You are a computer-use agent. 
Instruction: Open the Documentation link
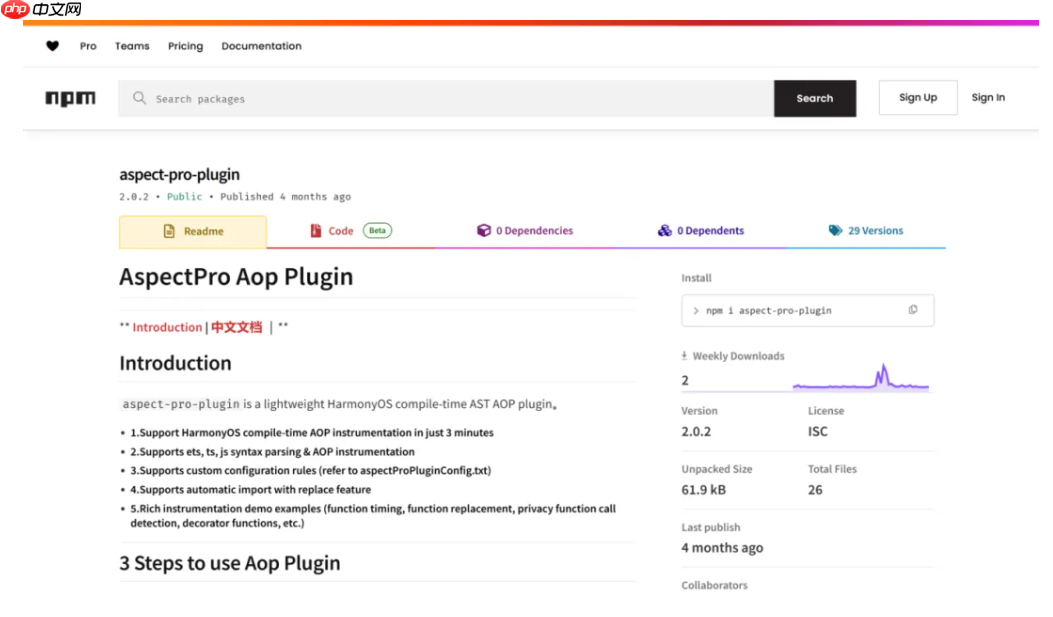click(x=261, y=46)
